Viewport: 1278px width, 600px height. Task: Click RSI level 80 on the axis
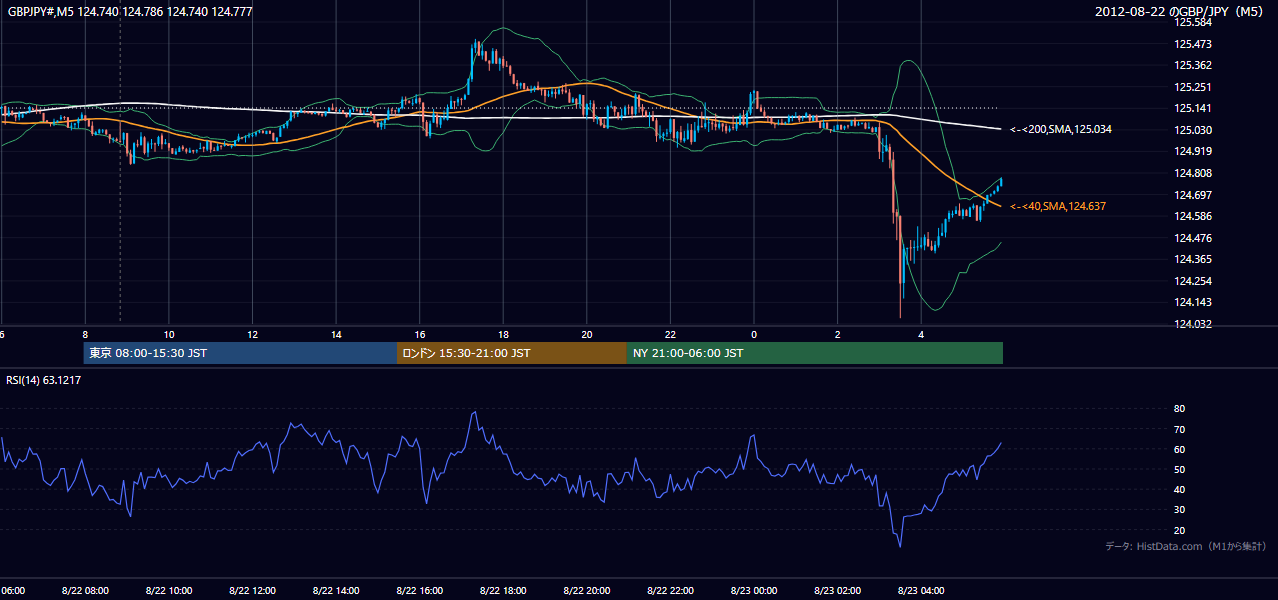pos(1179,409)
